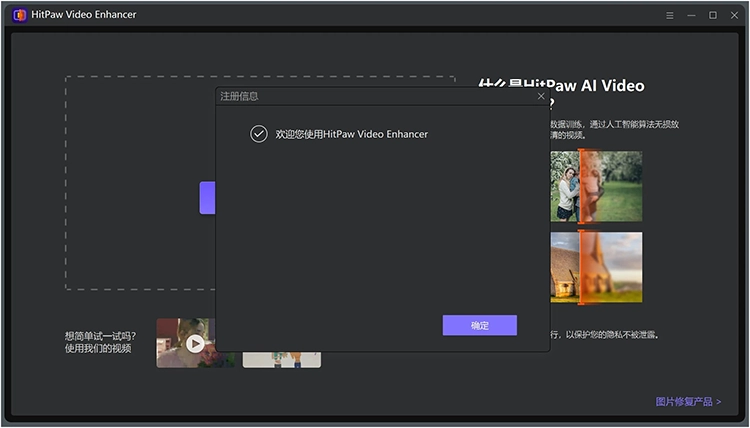This screenshot has width=750, height=428.
Task: Select the second sample video thumbnail
Action: 282,359
